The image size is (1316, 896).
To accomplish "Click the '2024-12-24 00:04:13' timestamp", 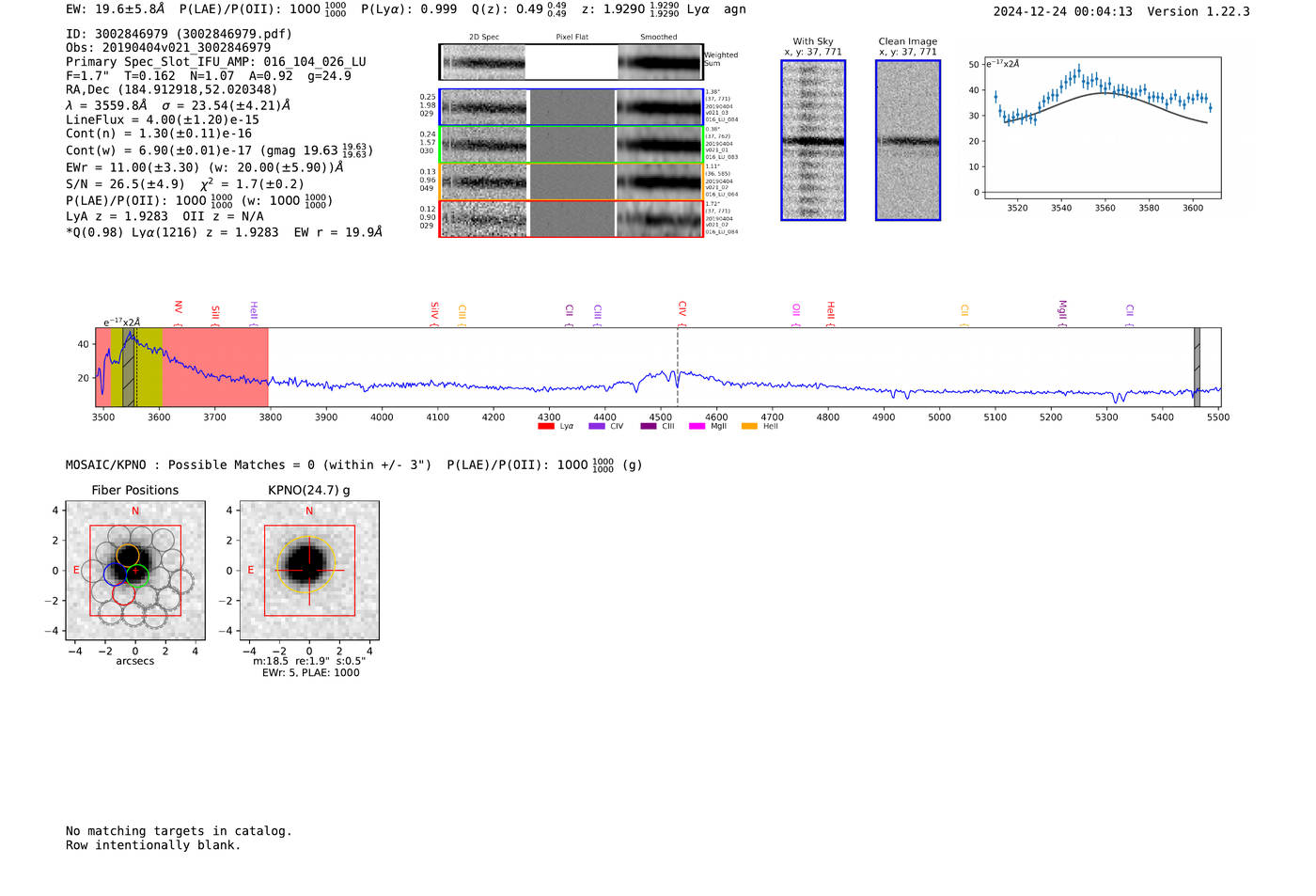I will point(1063,11).
